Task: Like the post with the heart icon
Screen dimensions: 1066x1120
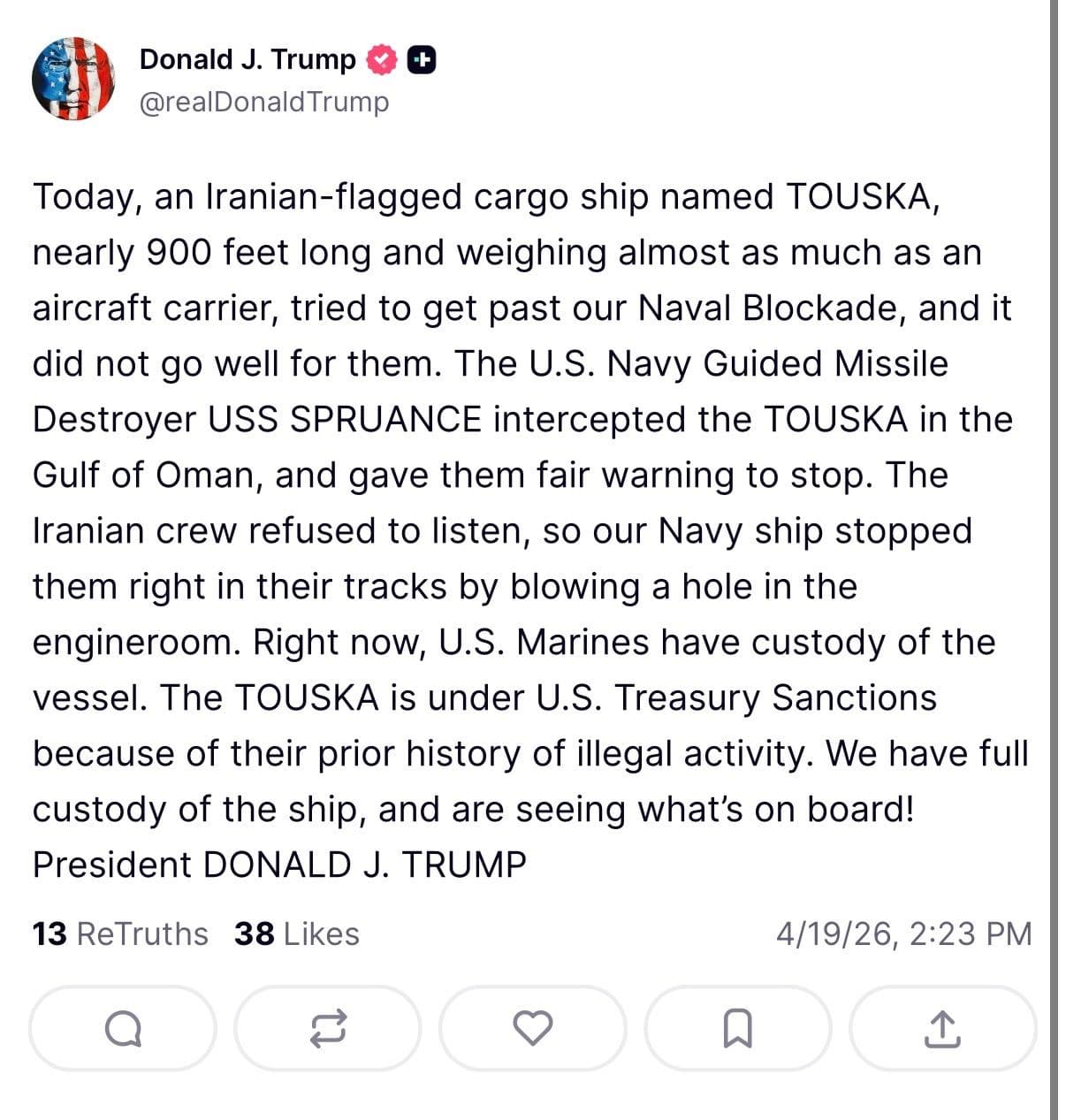Action: (534, 1028)
